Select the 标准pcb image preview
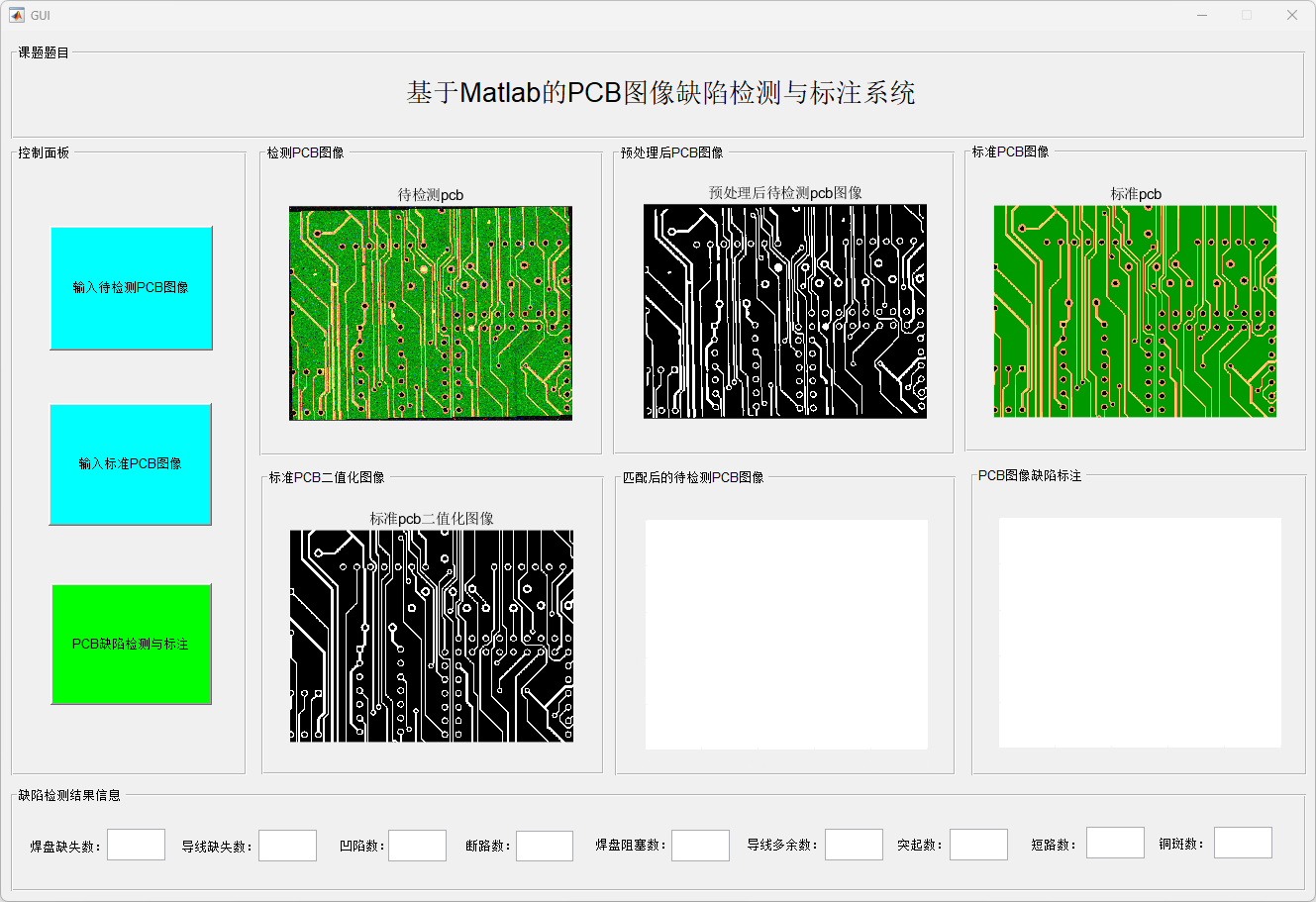The width and height of the screenshot is (1316, 902). coord(1135,313)
